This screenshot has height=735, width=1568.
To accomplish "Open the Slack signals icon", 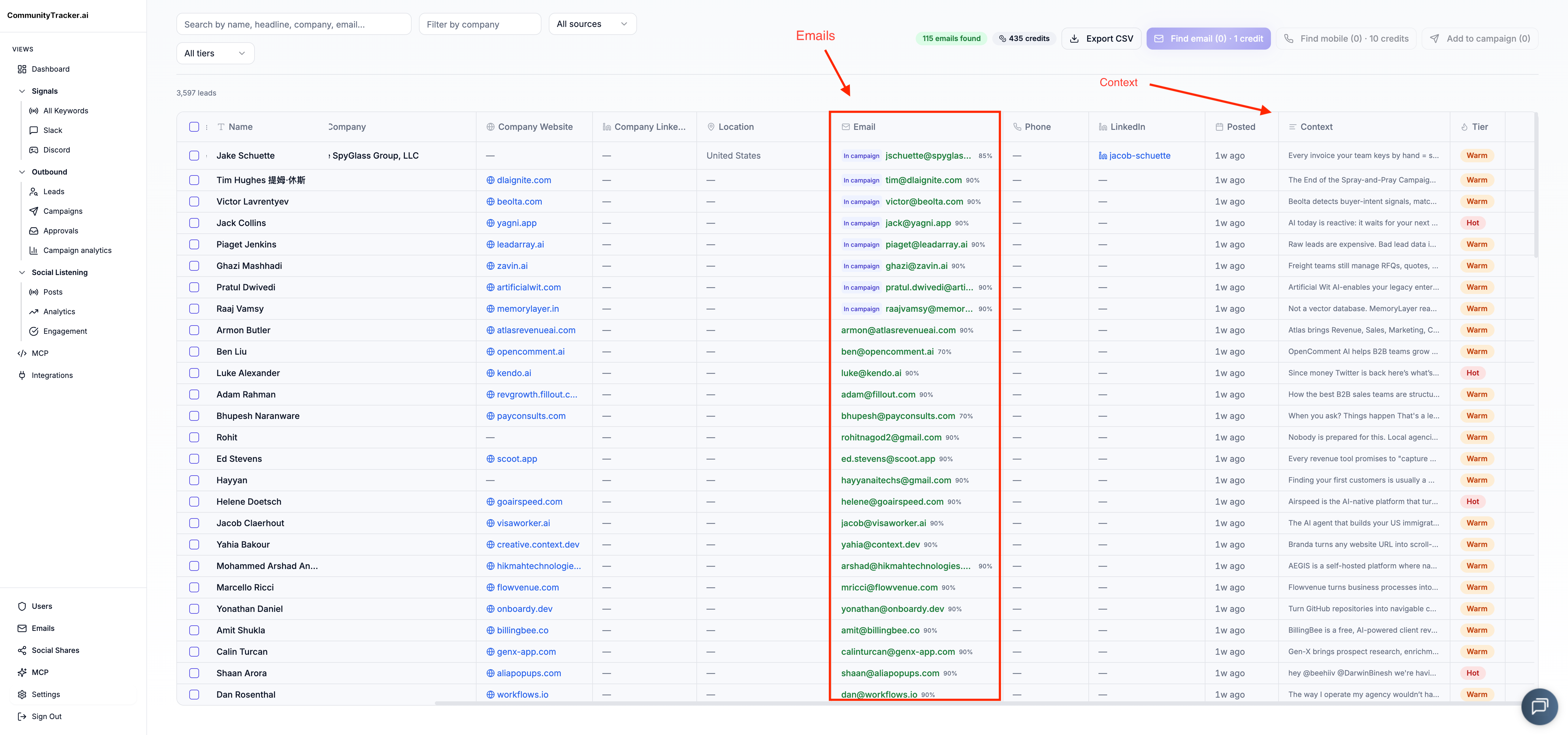I will click(34, 130).
